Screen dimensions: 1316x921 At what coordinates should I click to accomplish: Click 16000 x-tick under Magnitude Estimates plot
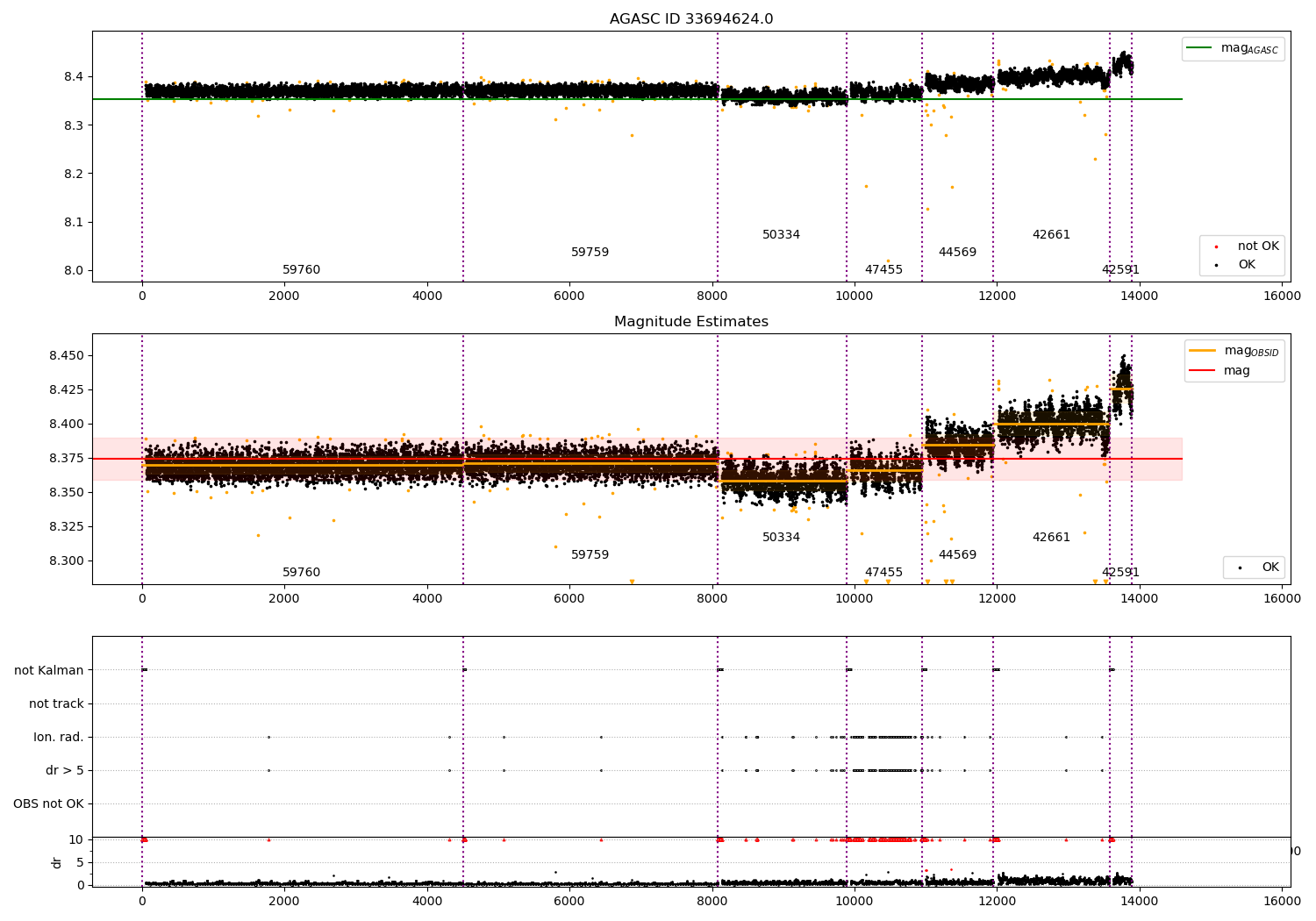(x=1282, y=599)
